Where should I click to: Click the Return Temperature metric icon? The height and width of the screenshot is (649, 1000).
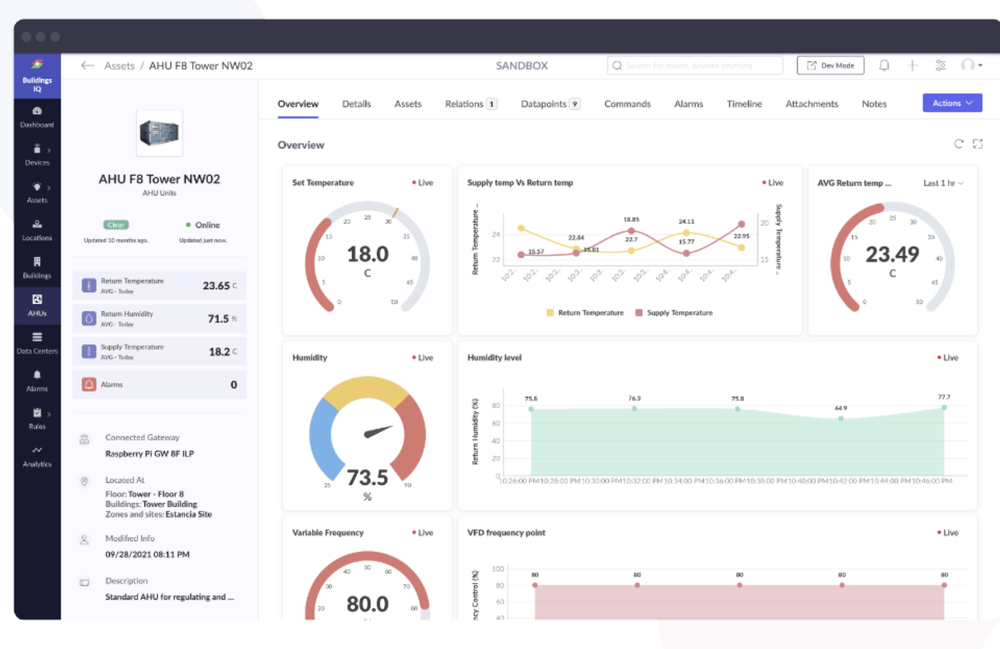click(89, 285)
